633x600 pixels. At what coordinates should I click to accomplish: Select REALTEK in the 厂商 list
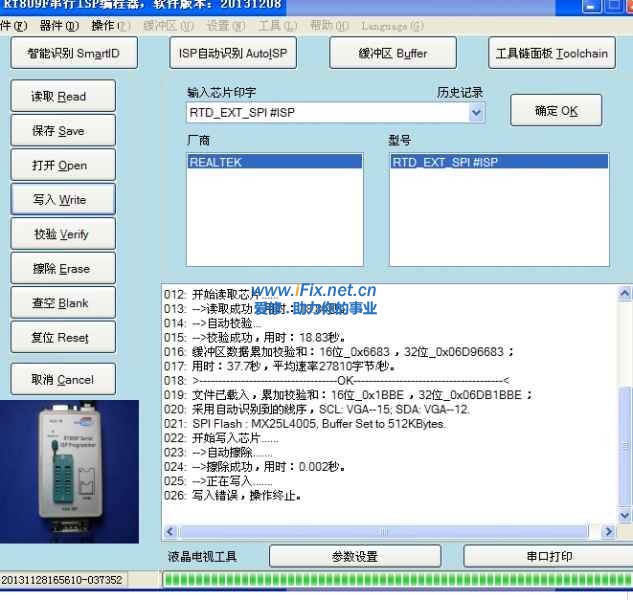click(275, 162)
